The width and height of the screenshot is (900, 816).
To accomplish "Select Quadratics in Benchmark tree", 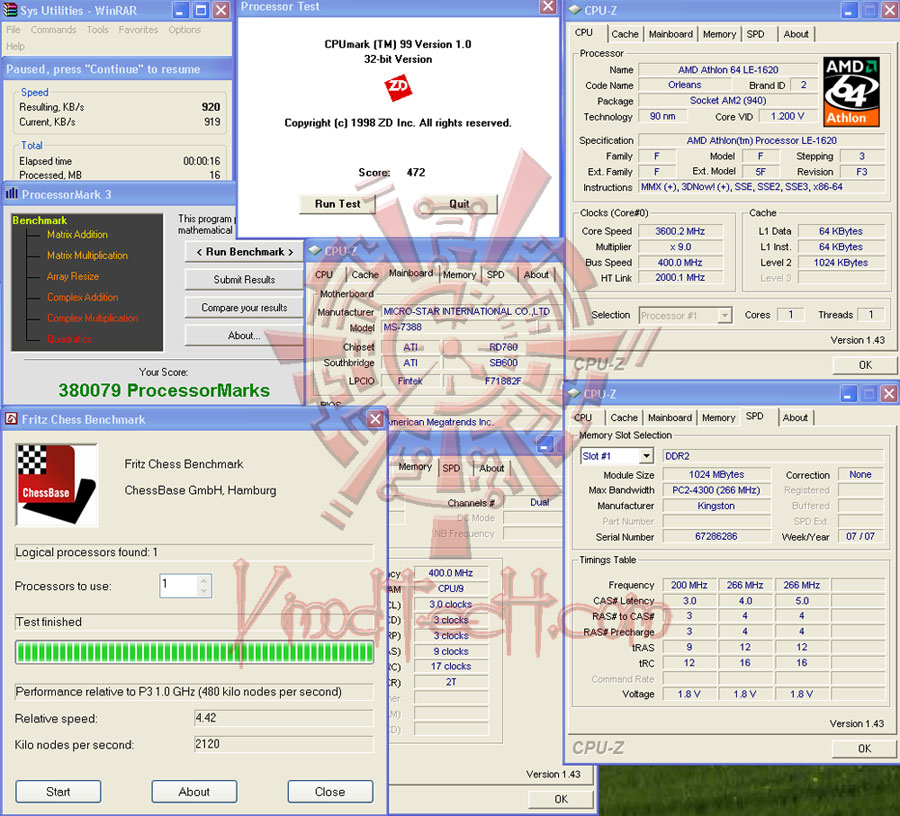I will (69, 339).
